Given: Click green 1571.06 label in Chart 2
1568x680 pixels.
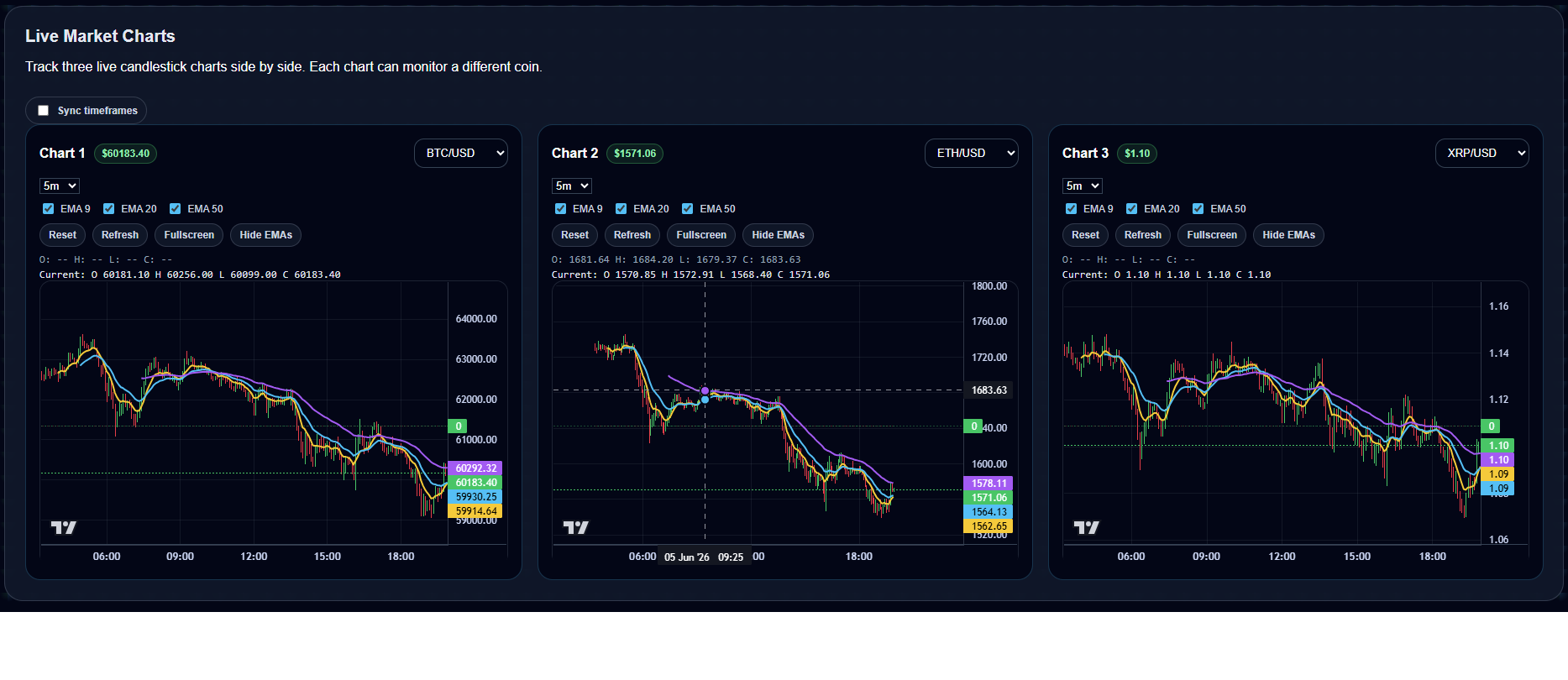Looking at the screenshot, I should pyautogui.click(x=988, y=498).
